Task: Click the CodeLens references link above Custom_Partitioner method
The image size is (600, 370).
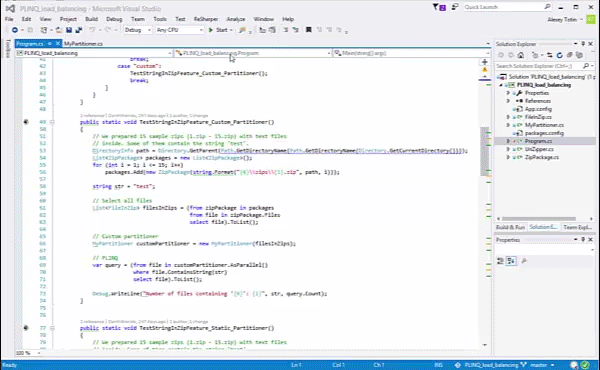Action: pos(92,115)
